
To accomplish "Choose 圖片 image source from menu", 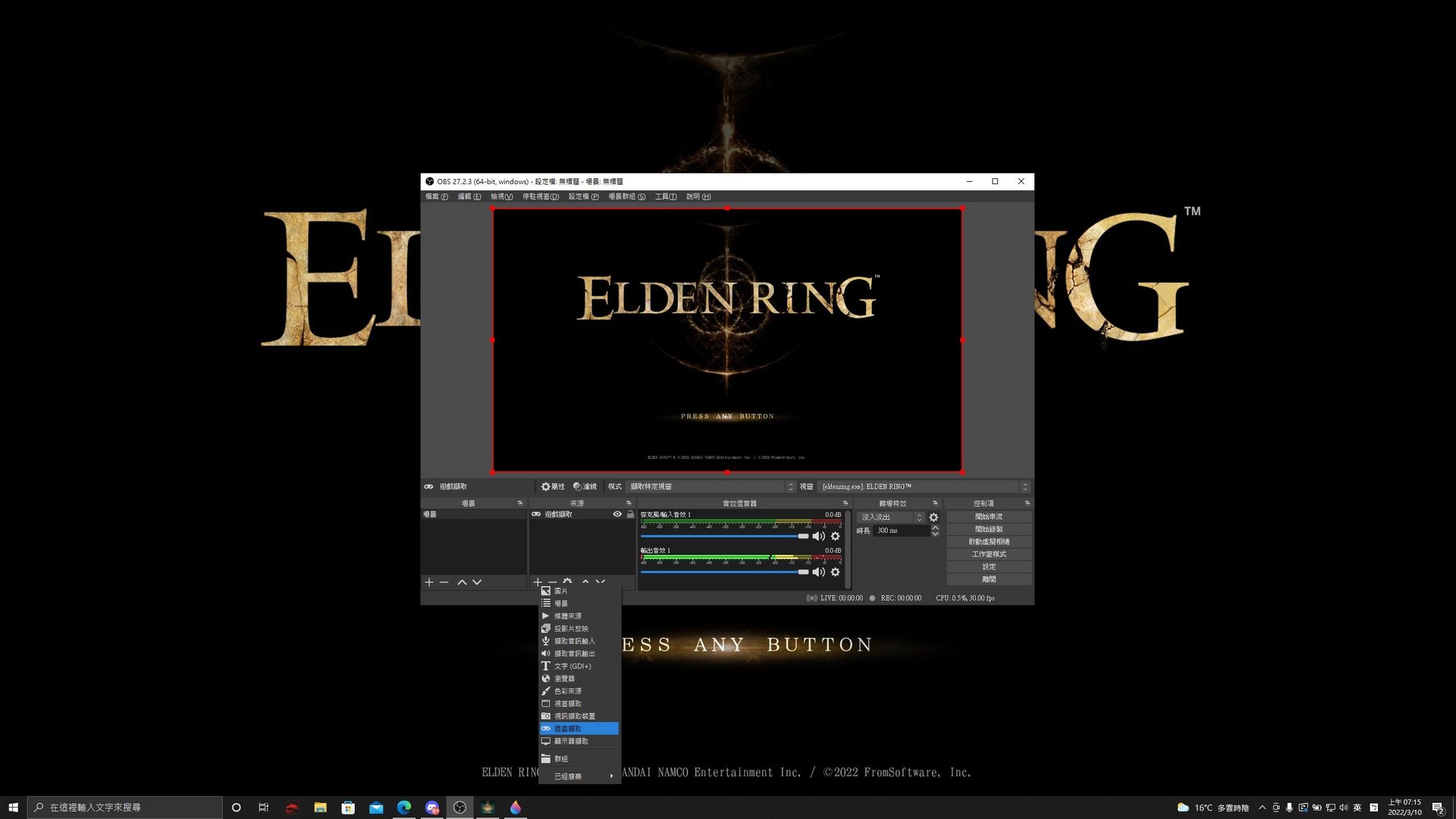I will point(580,591).
